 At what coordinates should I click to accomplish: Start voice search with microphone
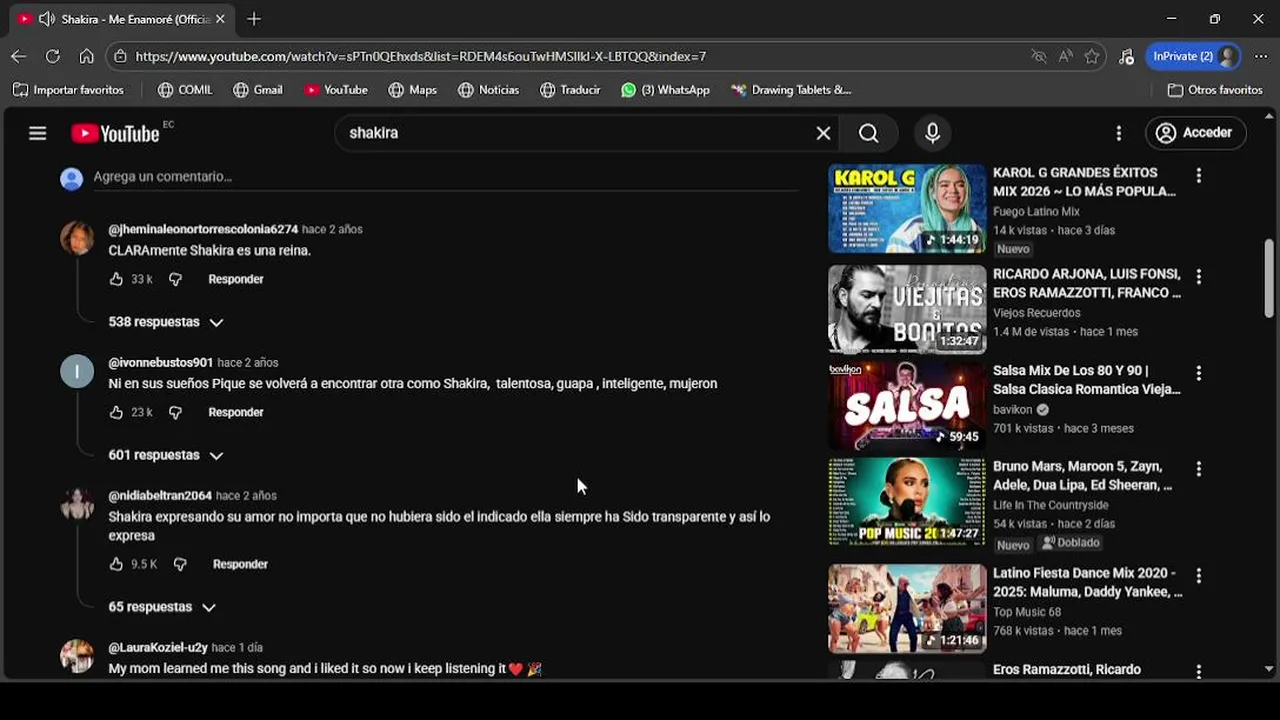pyautogui.click(x=932, y=133)
